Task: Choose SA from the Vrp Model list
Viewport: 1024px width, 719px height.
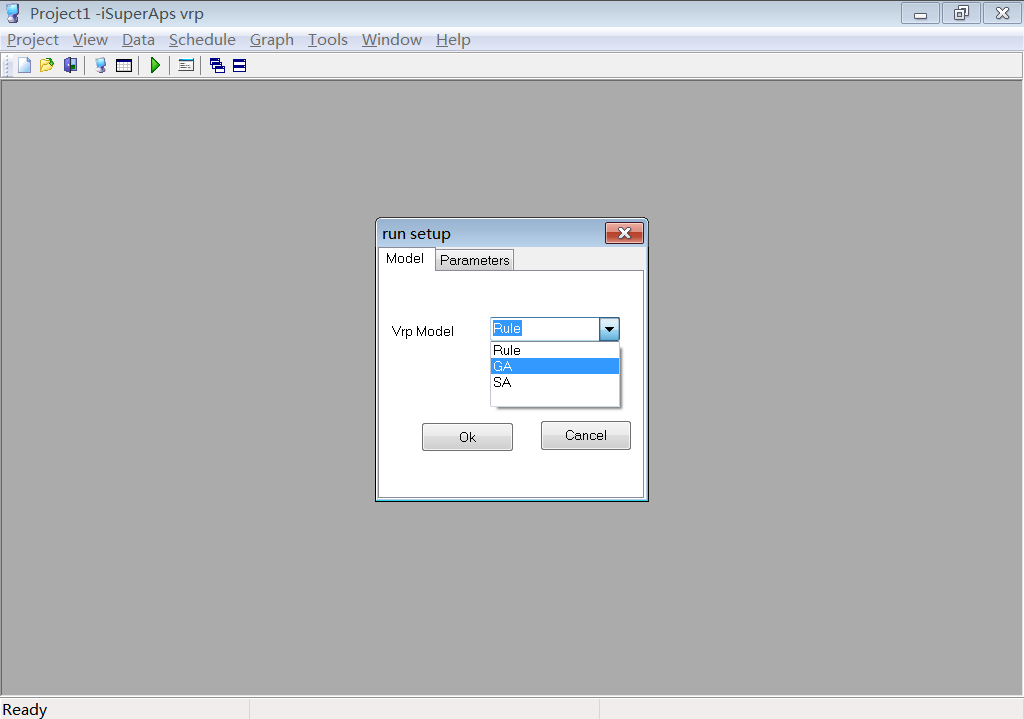Action: point(555,382)
